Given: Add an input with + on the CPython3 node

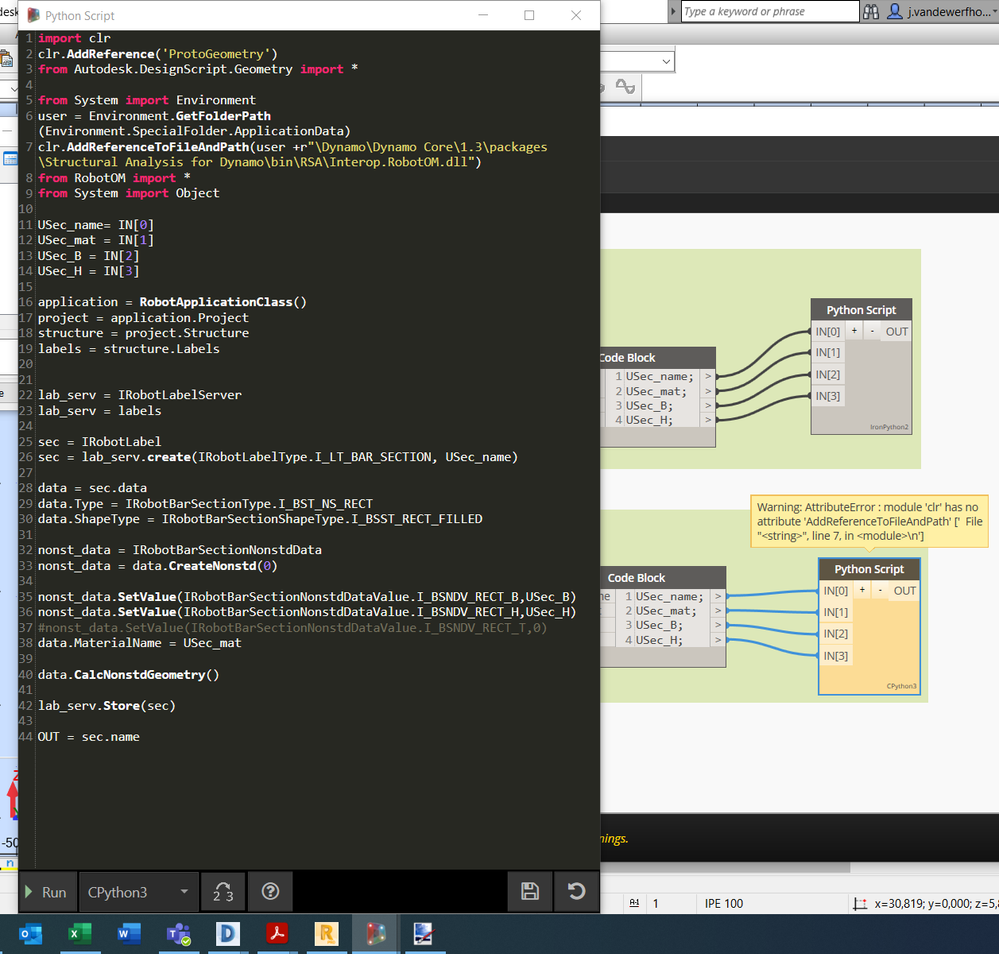Looking at the screenshot, I should pos(862,590).
